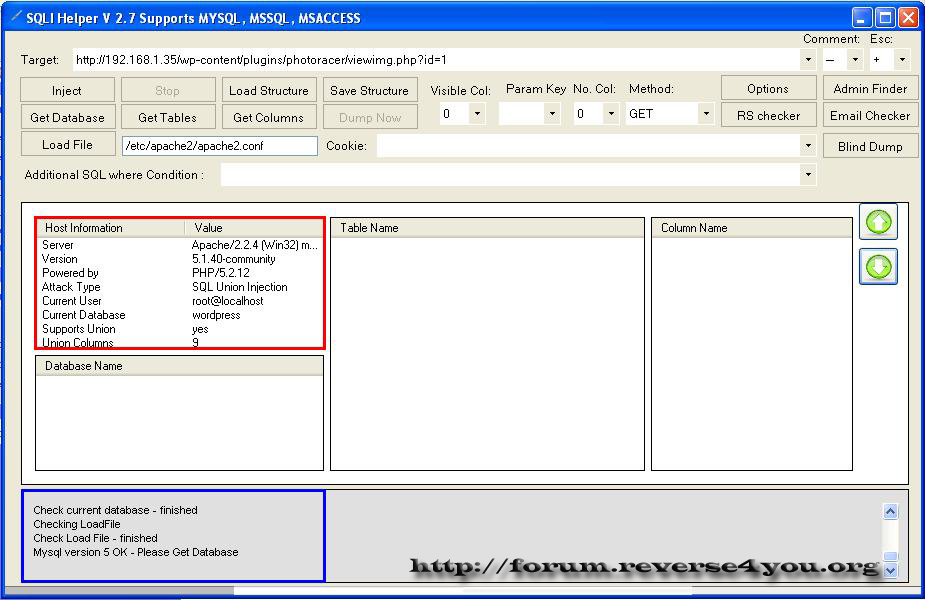Click Get Tables button
The image size is (925, 600).
[x=168, y=117]
